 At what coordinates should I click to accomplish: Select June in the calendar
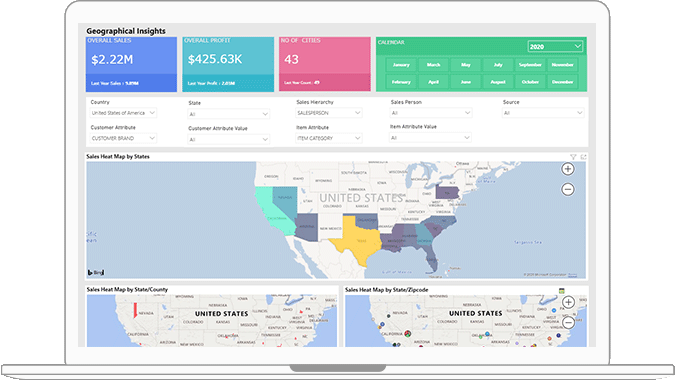point(466,82)
